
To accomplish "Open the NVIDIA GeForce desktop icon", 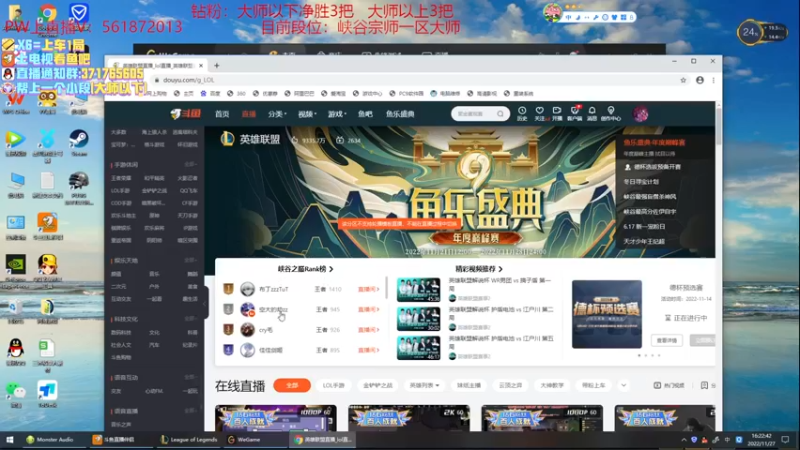I will coord(15,268).
